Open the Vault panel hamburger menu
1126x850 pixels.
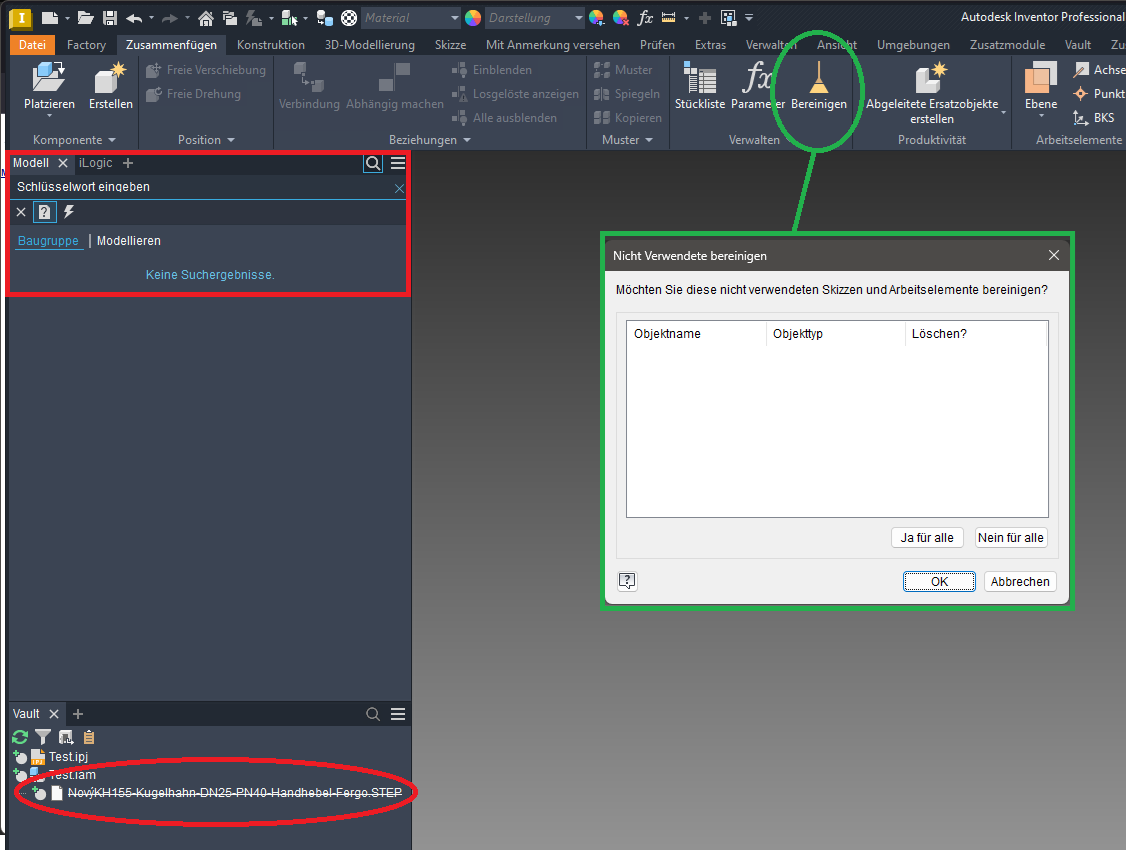pyautogui.click(x=398, y=714)
